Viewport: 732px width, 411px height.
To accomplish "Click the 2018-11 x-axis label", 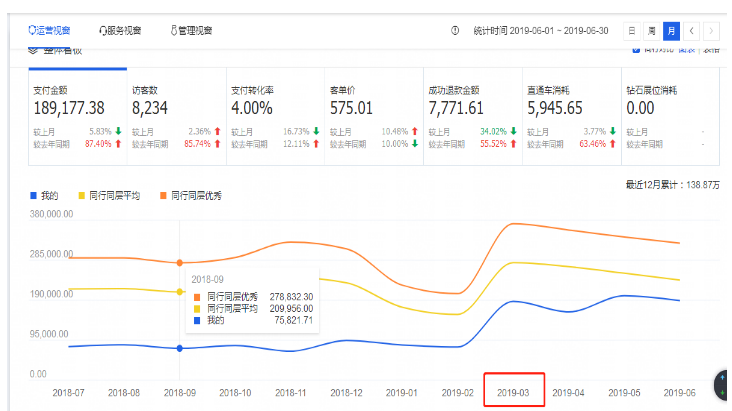I will tap(290, 393).
